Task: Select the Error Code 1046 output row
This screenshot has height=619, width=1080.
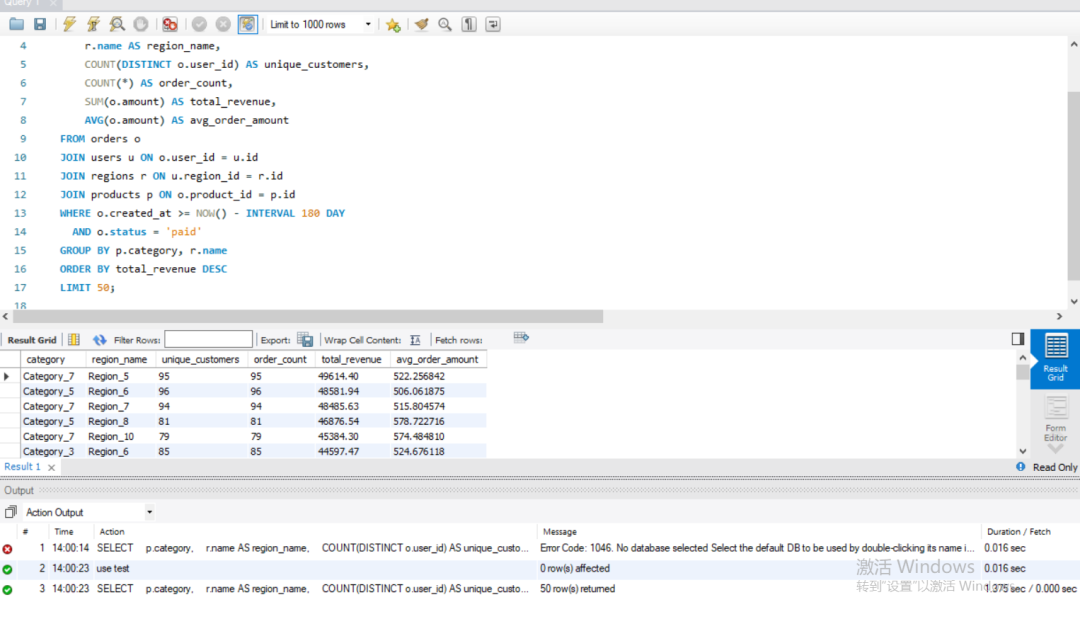Action: click(x=540, y=549)
